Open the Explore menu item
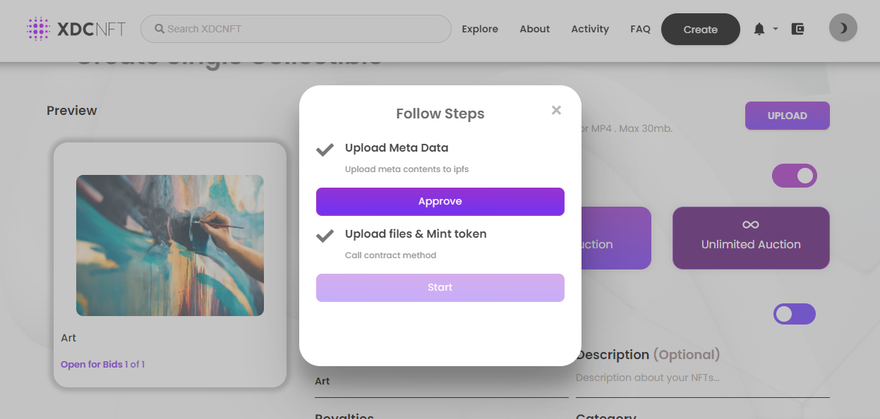The image size is (880, 419). (x=480, y=29)
